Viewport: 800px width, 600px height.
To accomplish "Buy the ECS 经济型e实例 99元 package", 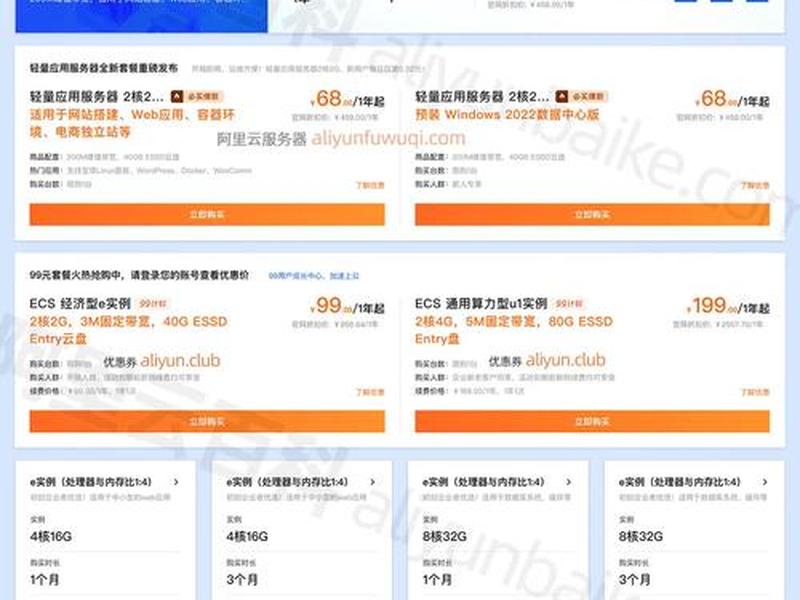I will (207, 421).
